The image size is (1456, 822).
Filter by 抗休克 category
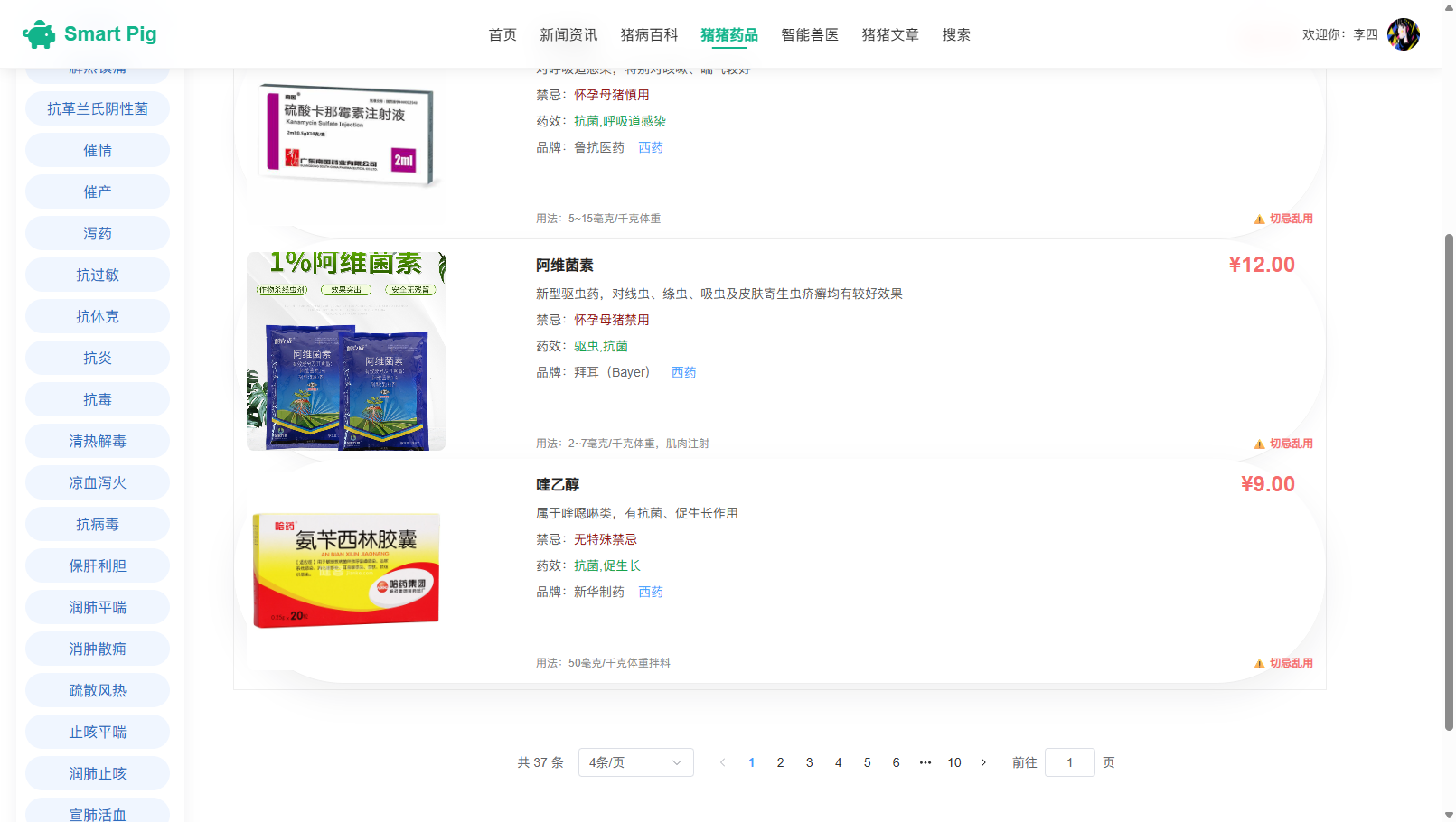click(98, 316)
